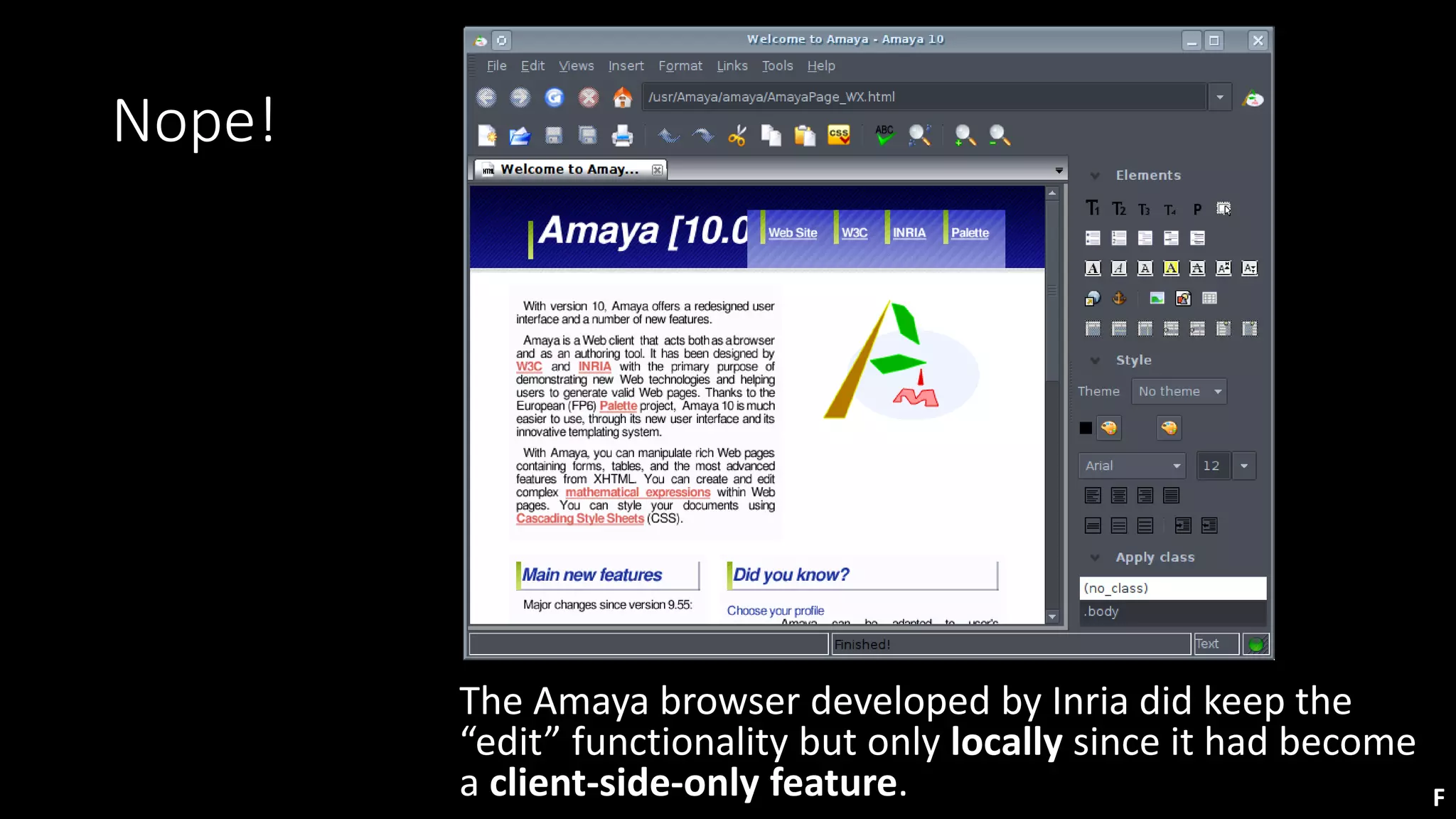Open the Links menu
This screenshot has width=1456, height=819.
tap(732, 65)
